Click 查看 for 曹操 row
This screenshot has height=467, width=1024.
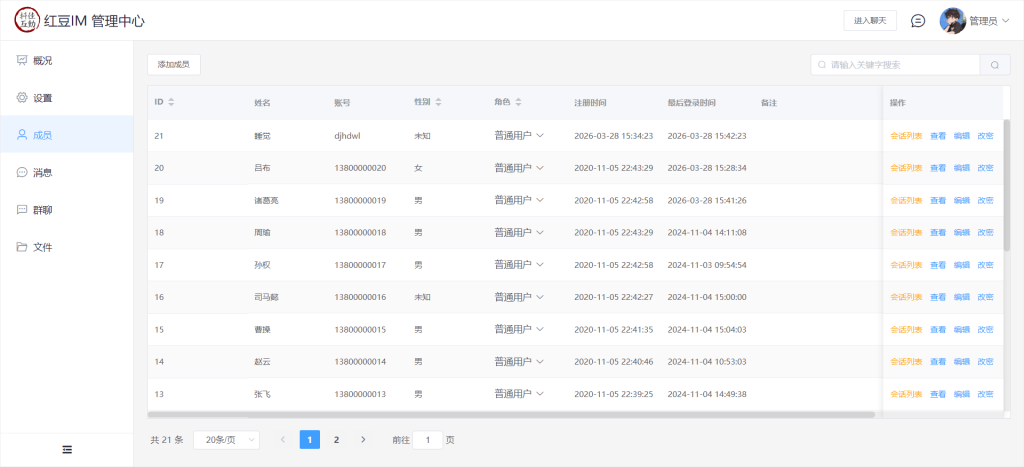point(938,330)
